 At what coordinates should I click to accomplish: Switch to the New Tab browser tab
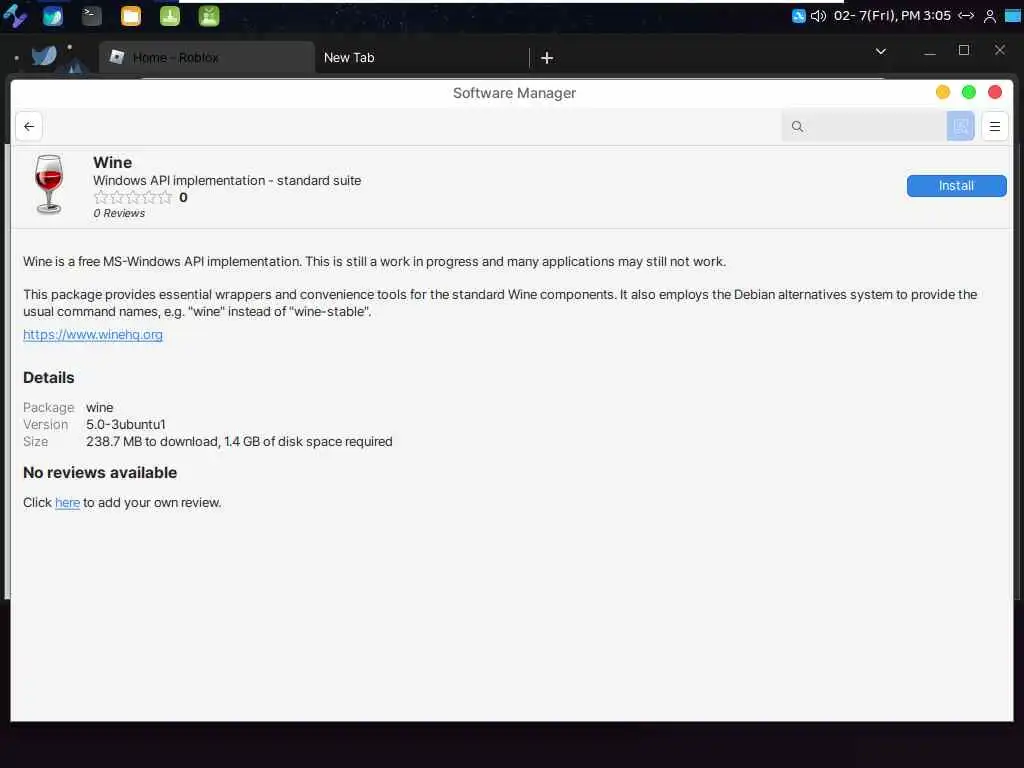421,57
